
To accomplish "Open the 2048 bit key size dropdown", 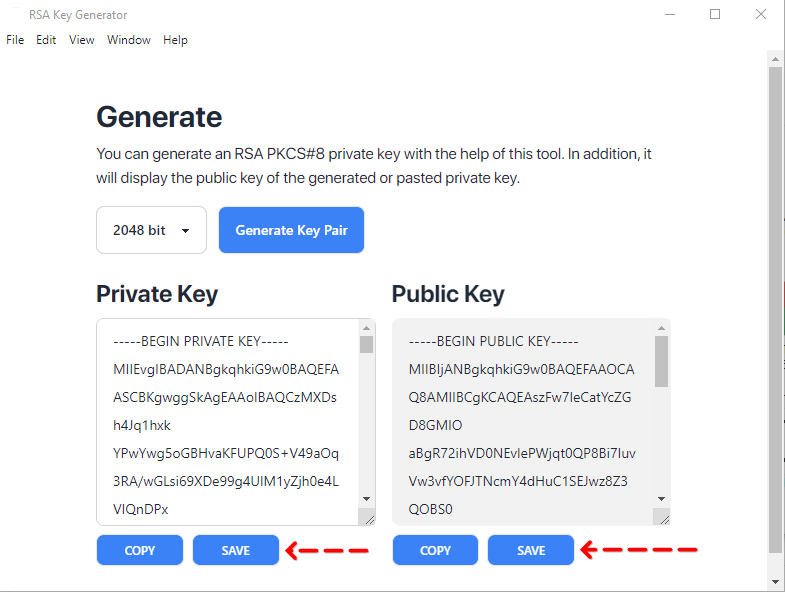I will (x=151, y=230).
